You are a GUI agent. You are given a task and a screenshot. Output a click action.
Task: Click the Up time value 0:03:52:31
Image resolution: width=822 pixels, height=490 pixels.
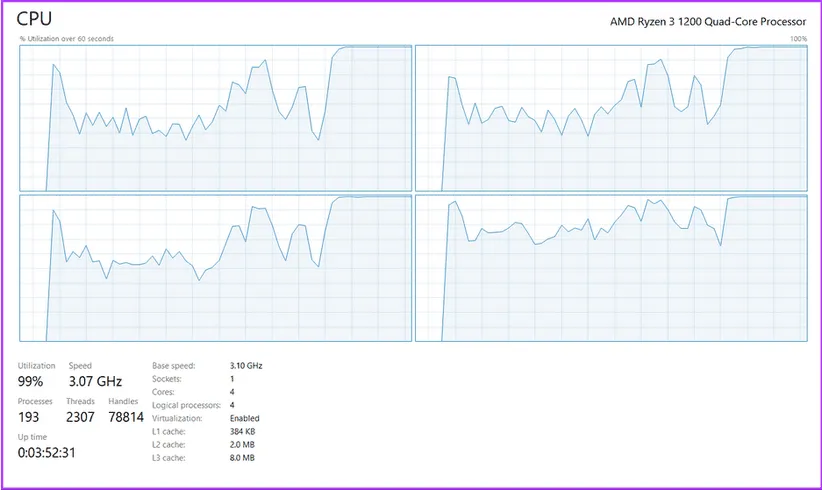[47, 452]
